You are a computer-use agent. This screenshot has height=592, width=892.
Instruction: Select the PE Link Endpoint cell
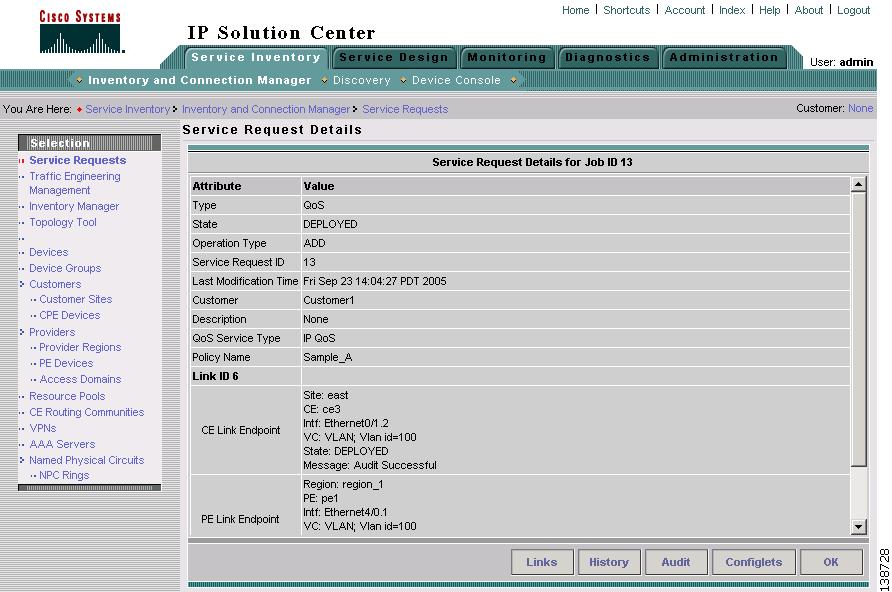tap(245, 506)
